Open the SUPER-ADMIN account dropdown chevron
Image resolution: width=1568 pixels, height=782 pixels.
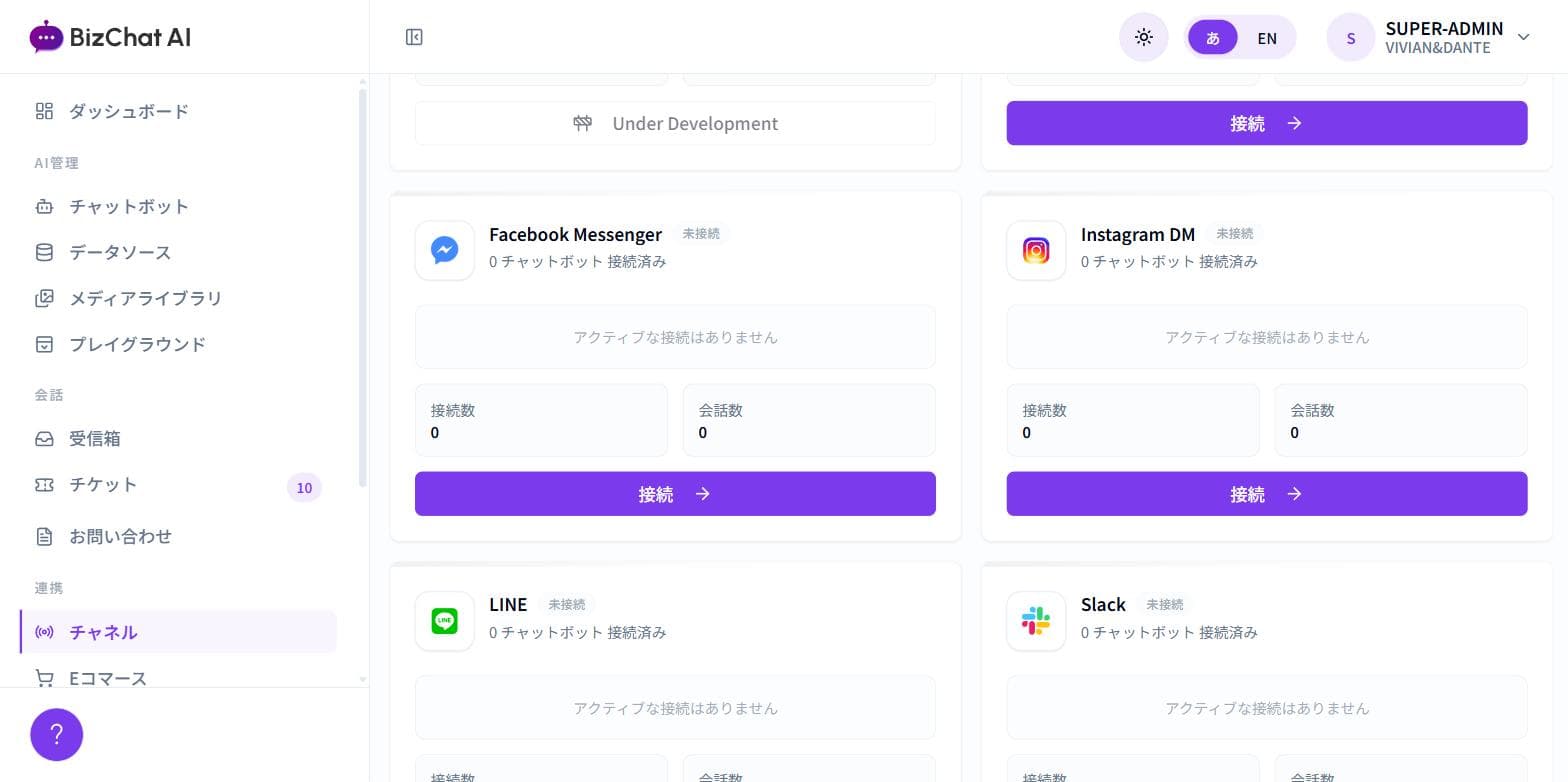coord(1524,37)
